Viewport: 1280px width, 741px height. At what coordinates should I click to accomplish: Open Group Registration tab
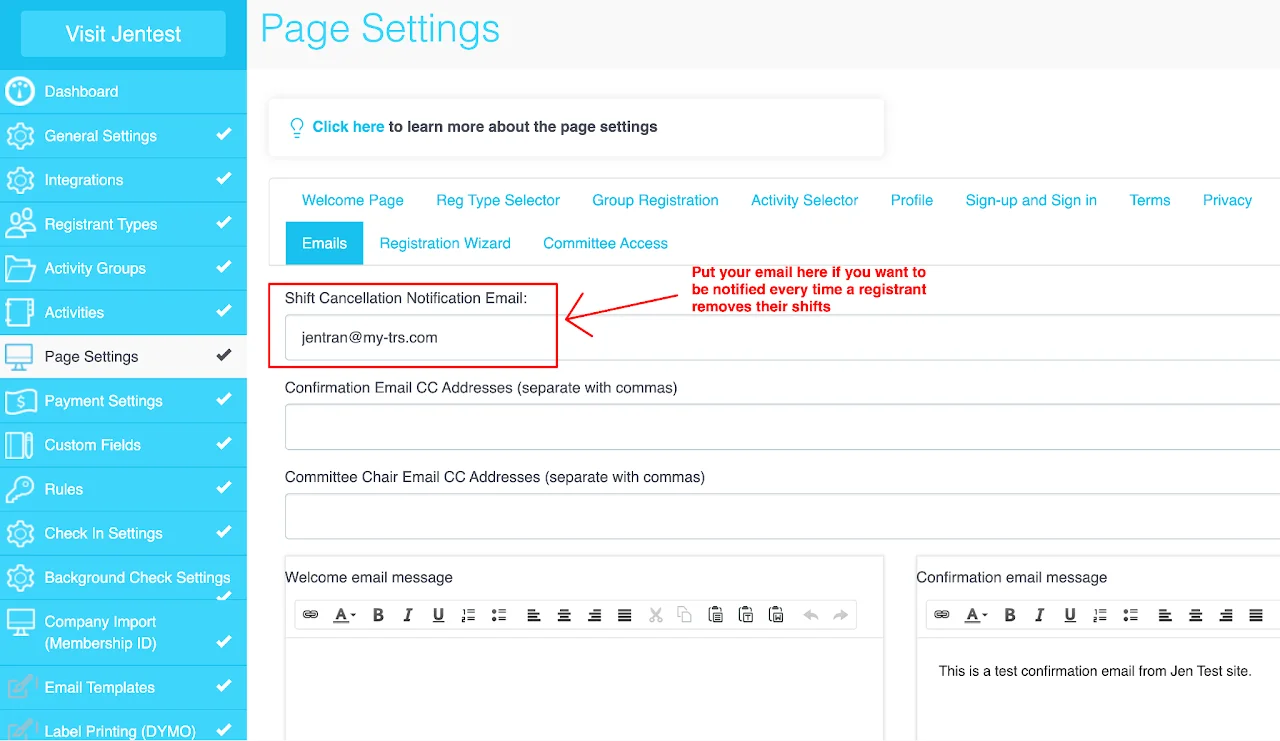[655, 200]
